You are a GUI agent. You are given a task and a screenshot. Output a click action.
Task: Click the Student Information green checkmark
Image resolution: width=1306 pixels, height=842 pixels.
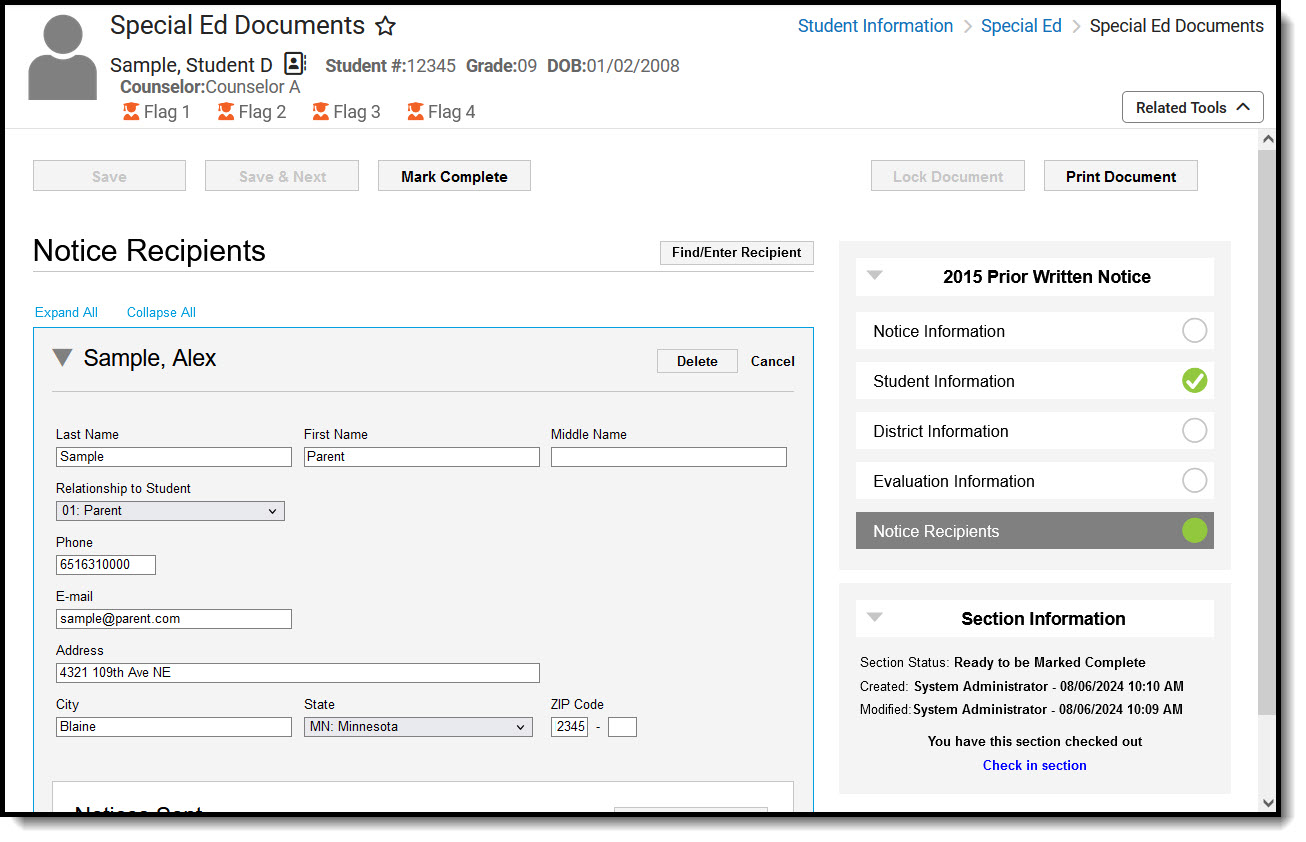pyautogui.click(x=1194, y=380)
